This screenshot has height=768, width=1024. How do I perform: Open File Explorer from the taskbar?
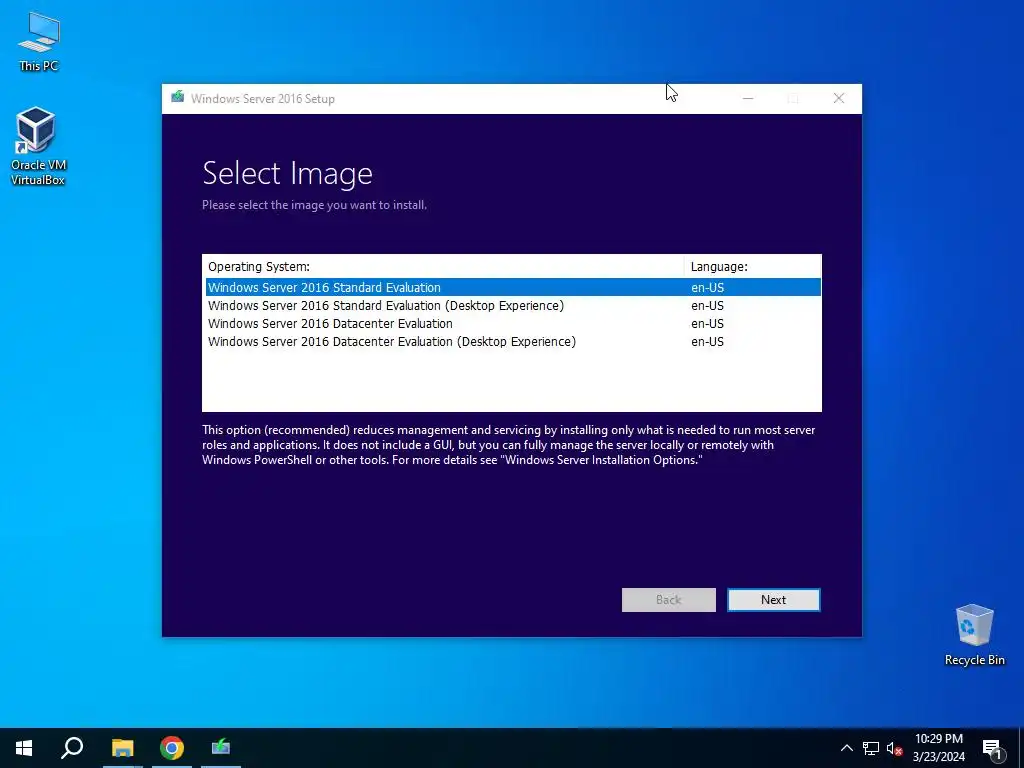coord(122,748)
